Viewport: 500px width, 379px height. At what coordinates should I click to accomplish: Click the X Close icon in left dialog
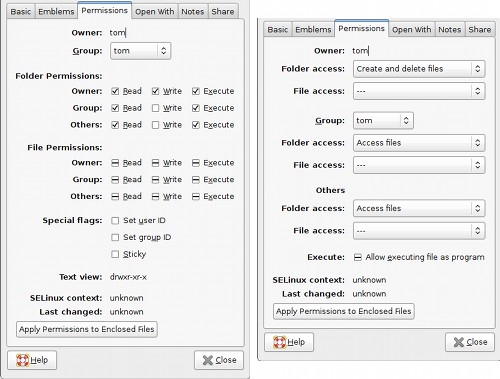pos(208,360)
